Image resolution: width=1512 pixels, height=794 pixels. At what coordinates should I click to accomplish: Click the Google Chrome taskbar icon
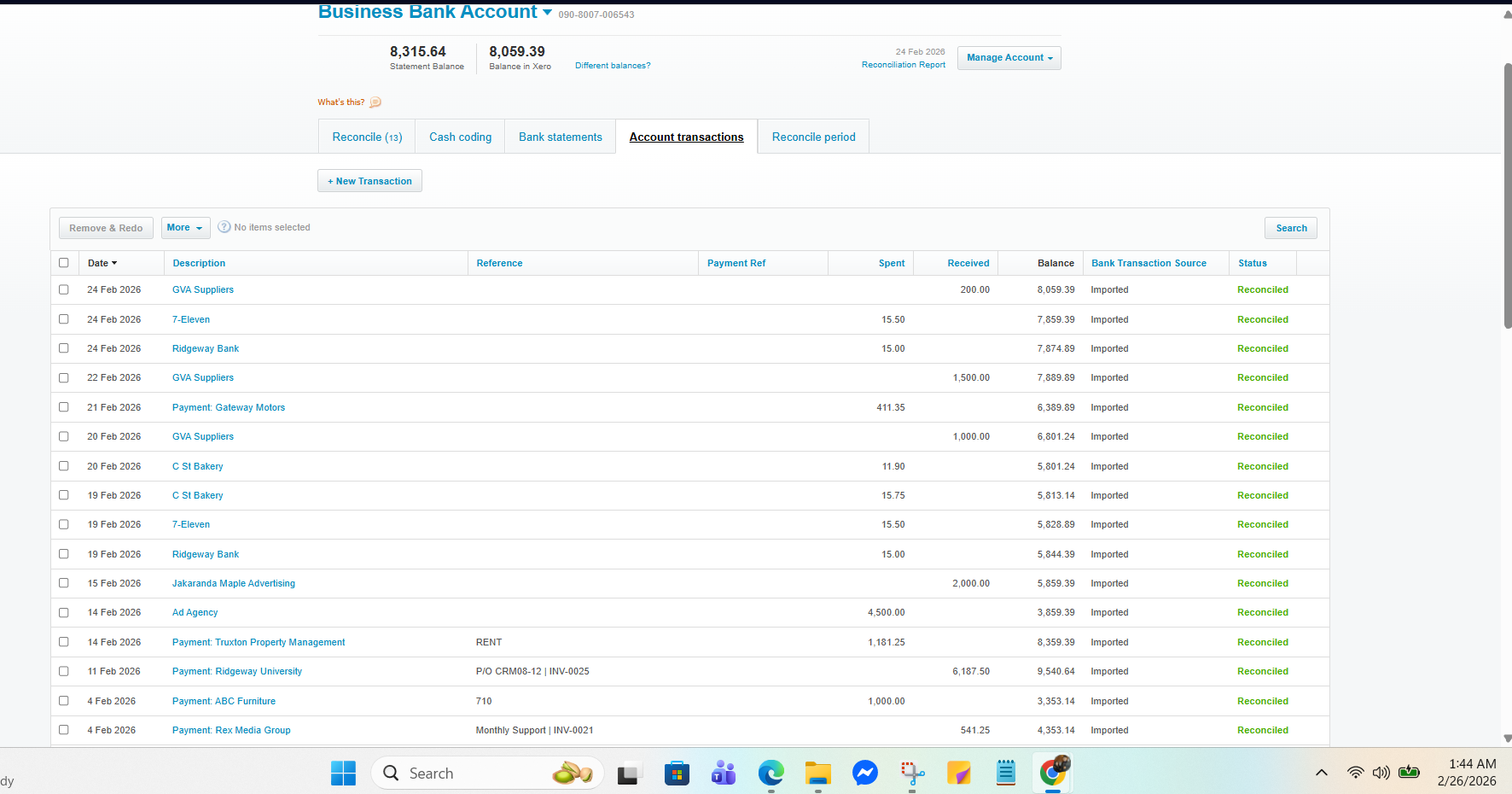pyautogui.click(x=1053, y=774)
